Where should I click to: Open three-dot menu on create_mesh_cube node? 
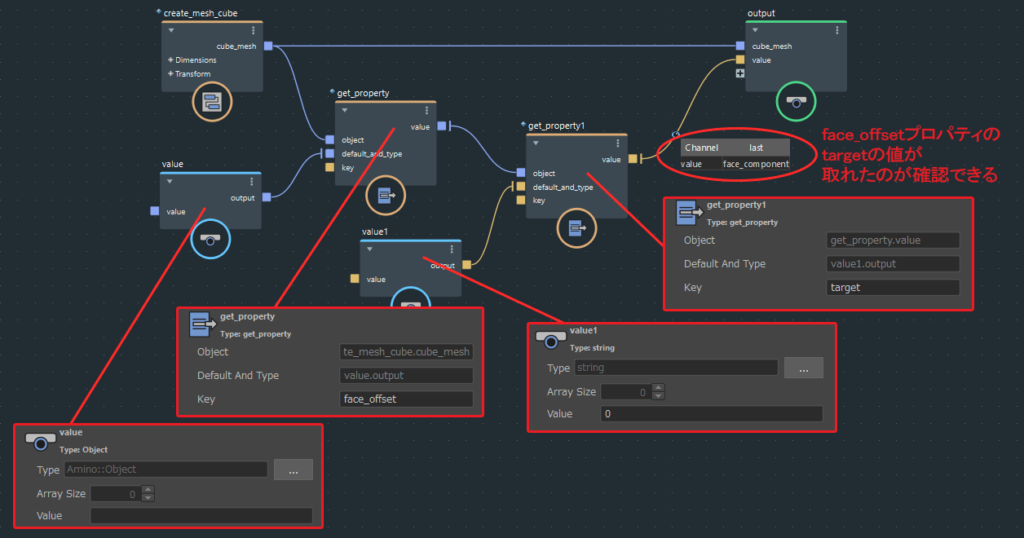[x=253, y=31]
